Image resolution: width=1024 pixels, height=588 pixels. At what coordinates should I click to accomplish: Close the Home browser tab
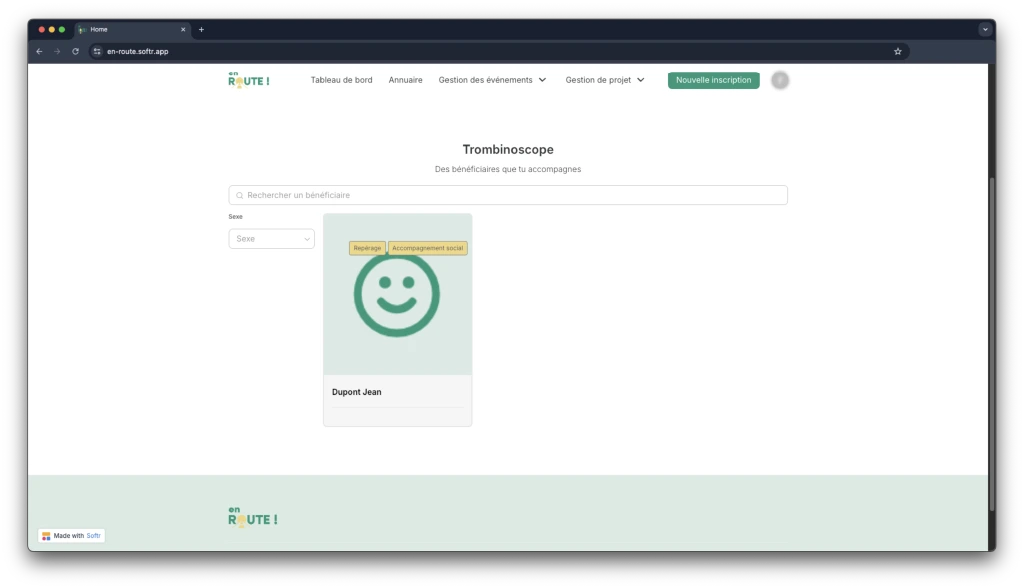[x=183, y=29]
